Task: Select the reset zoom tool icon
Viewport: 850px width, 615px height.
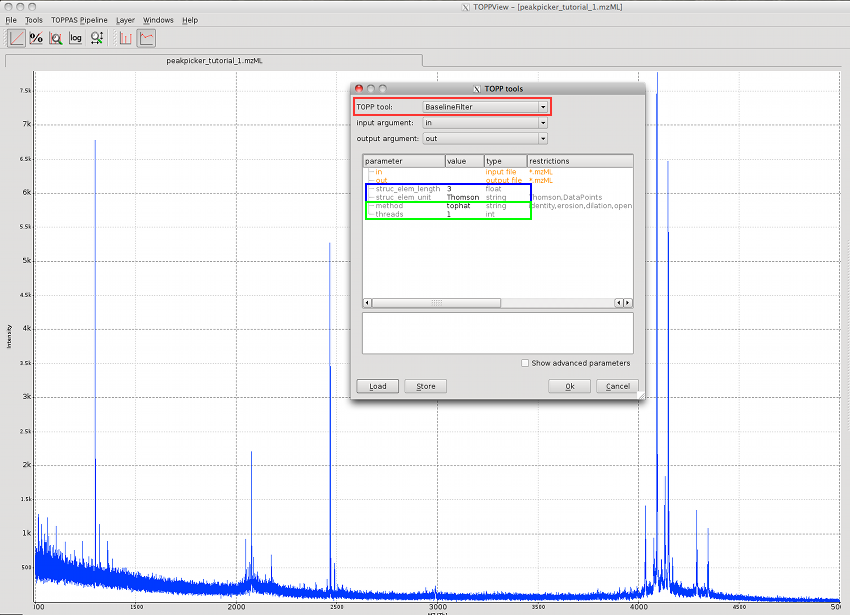Action: coord(16,38)
